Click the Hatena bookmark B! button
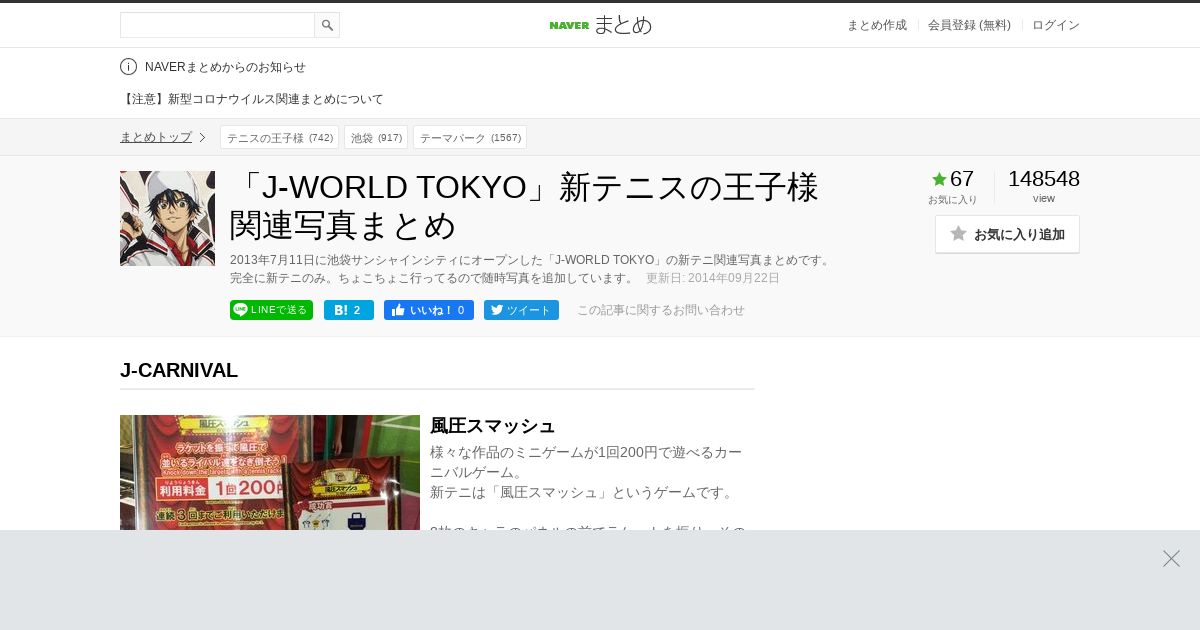Viewport: 1200px width, 630px height. 349,310
